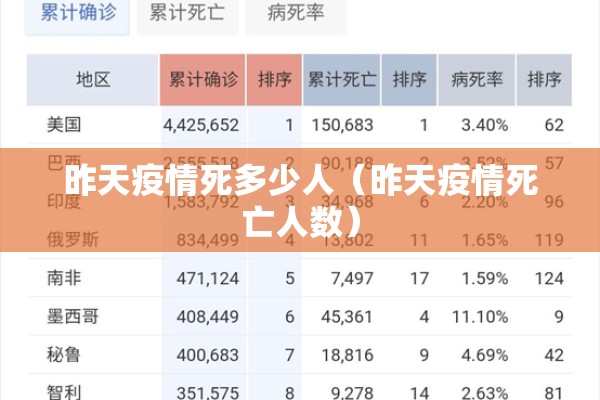Image resolution: width=600 pixels, height=400 pixels.
Task: Sort by 累计死亡 column header
Action: 341,80
